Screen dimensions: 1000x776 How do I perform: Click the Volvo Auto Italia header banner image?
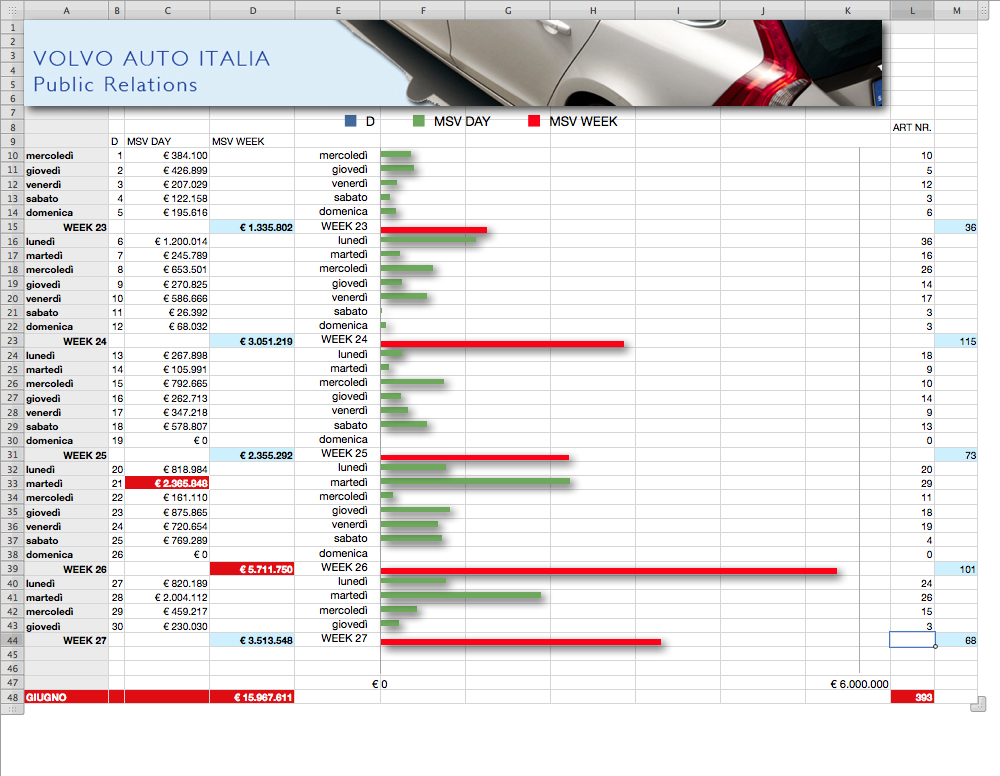tap(450, 62)
